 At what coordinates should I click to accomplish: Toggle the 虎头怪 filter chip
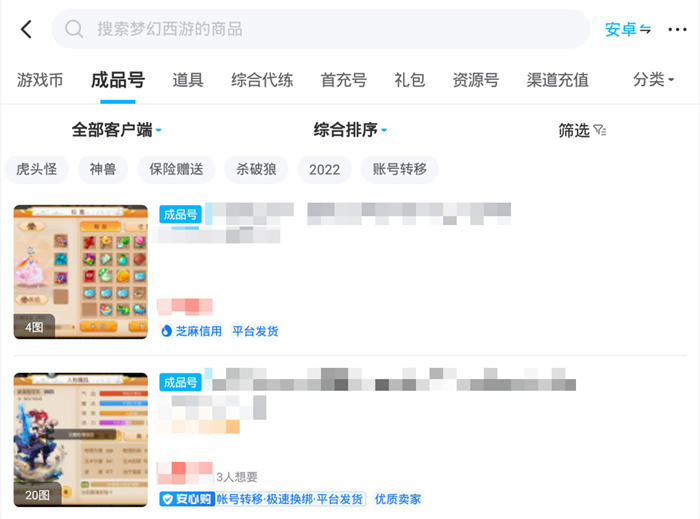click(37, 170)
